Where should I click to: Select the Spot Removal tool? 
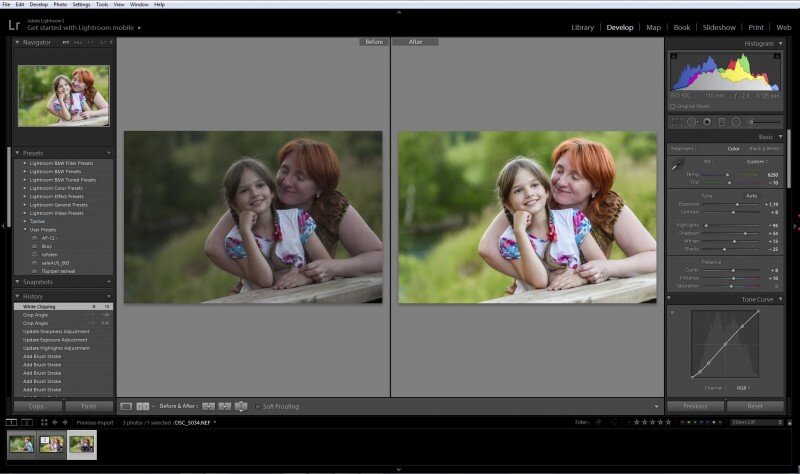(692, 122)
